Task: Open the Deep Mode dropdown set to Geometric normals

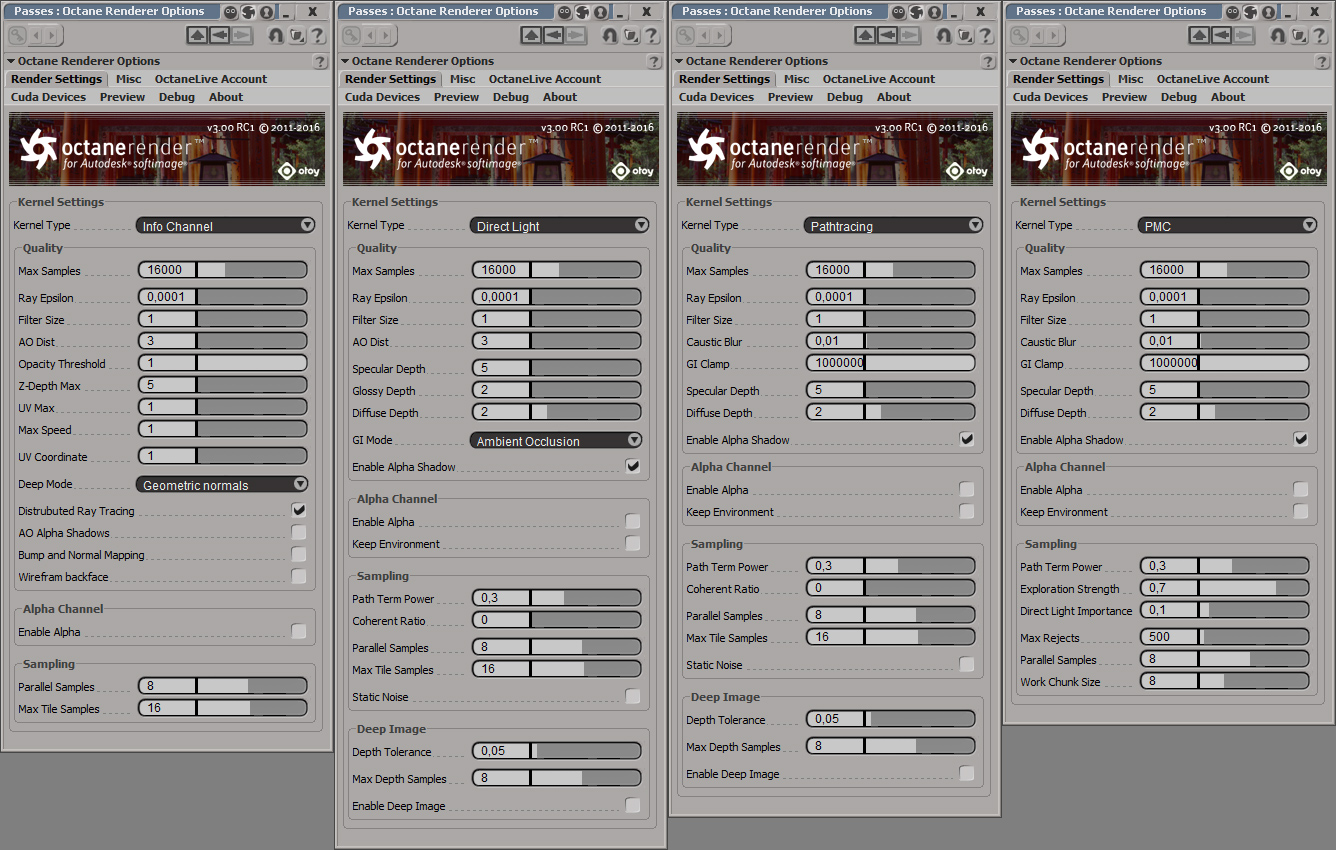Action: point(223,485)
